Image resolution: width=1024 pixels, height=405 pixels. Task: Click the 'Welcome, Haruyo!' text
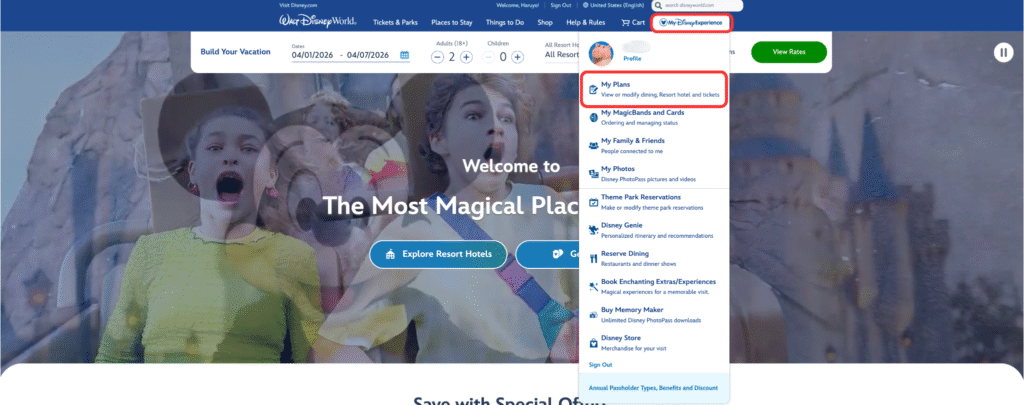519,5
